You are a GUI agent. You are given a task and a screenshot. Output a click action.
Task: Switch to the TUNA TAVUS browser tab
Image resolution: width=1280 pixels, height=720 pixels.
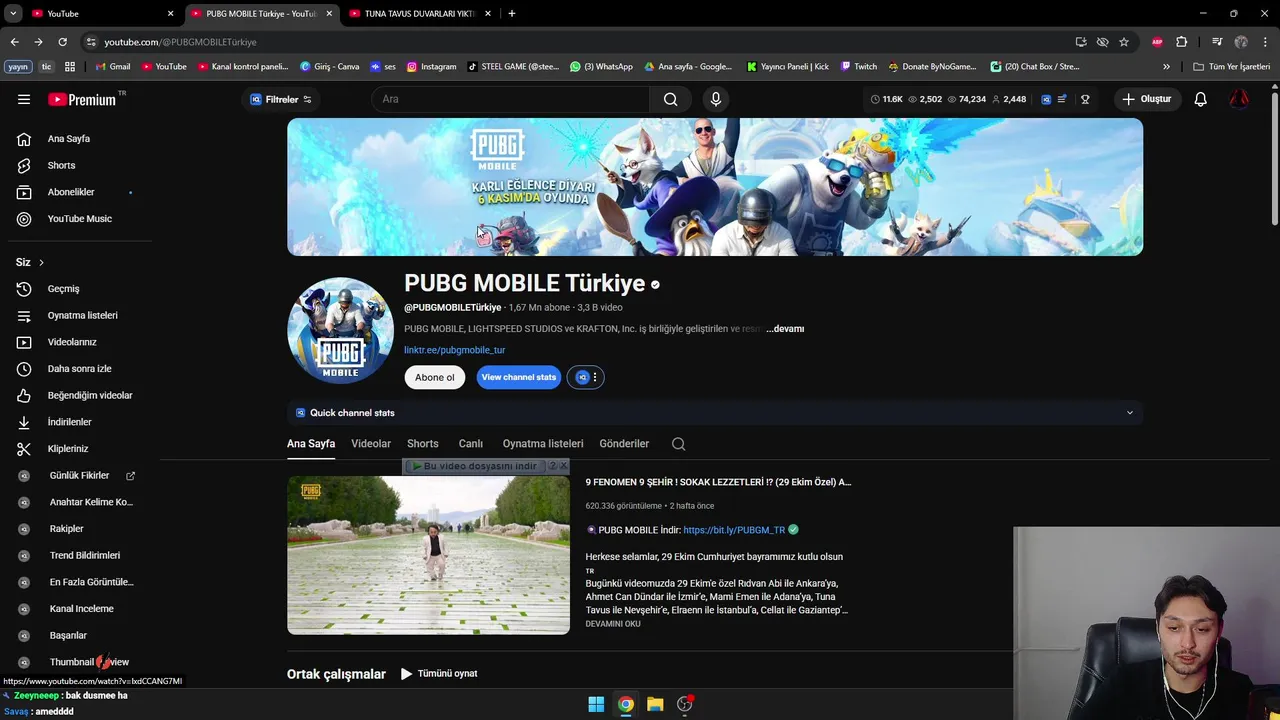(418, 13)
